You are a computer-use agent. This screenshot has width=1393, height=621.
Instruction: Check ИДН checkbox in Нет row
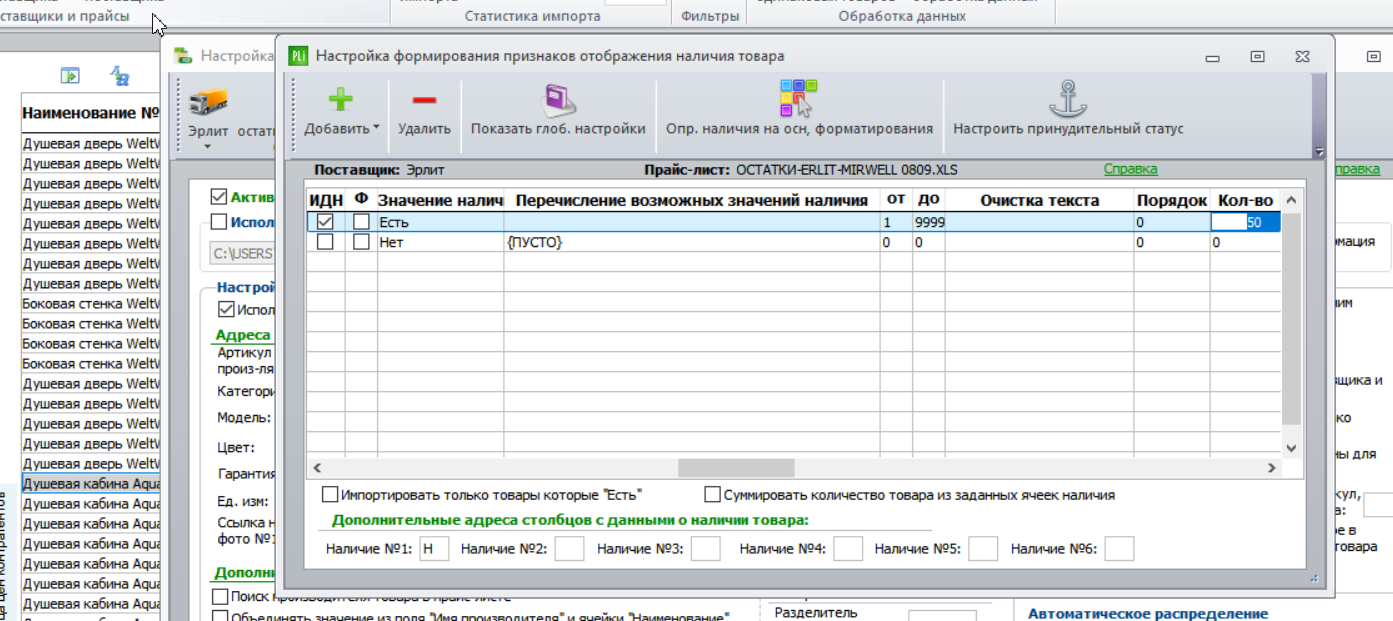click(x=325, y=242)
